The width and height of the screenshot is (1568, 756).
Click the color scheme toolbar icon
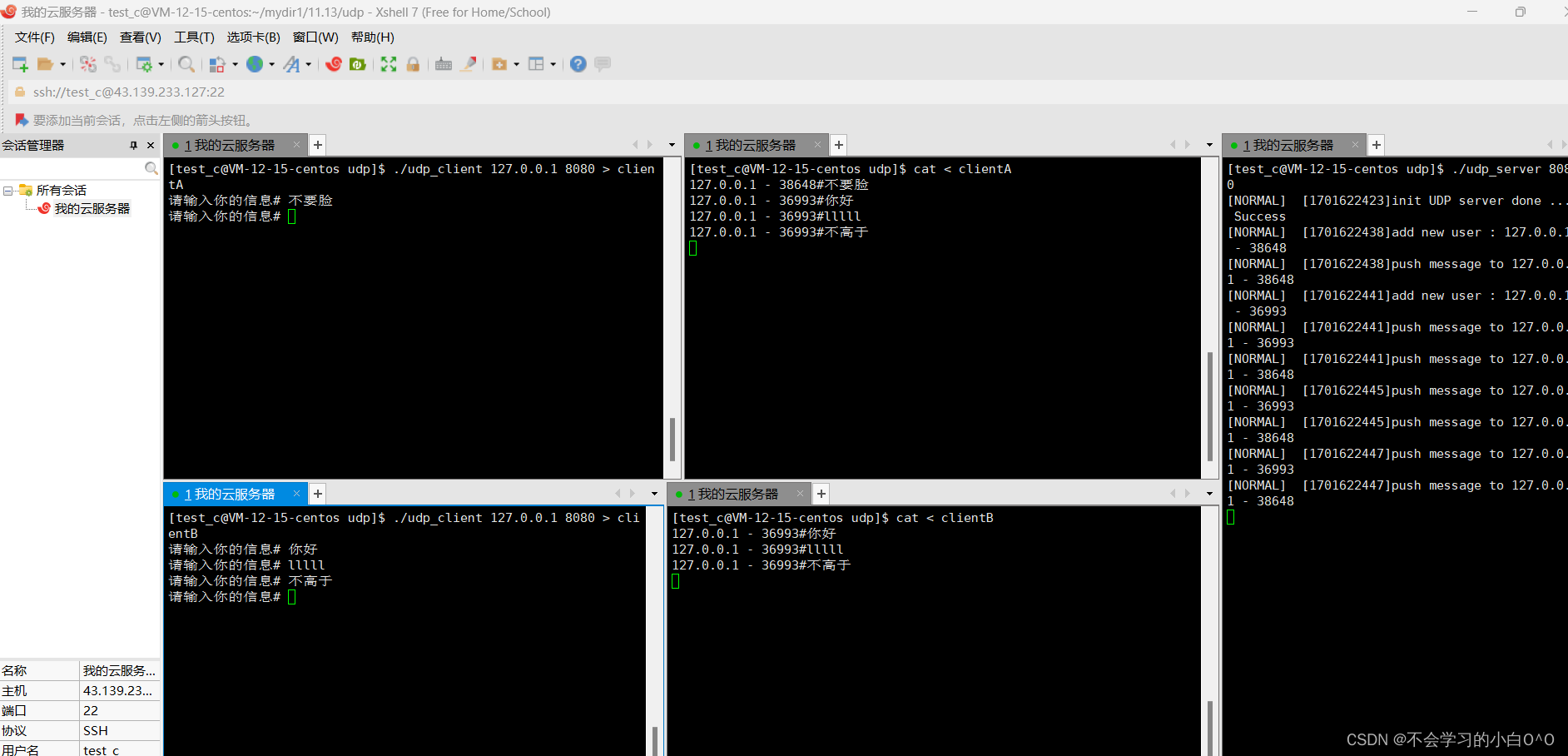coord(217,64)
